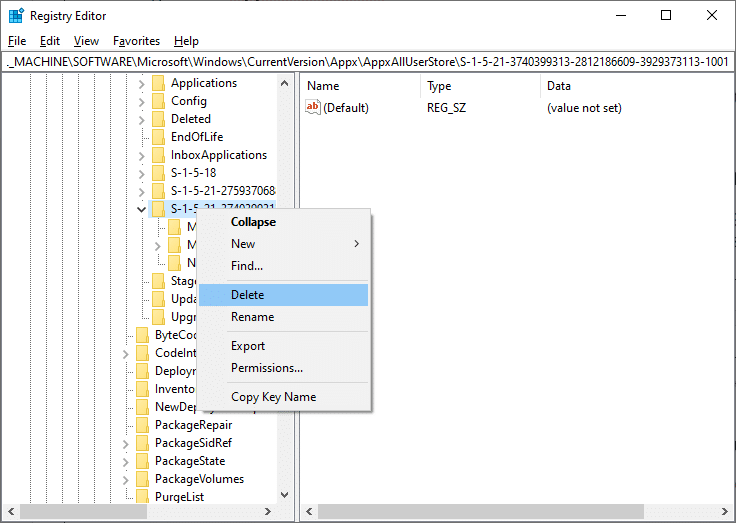736x523 pixels.
Task: Select the (Default) value name
Action: tap(346, 108)
